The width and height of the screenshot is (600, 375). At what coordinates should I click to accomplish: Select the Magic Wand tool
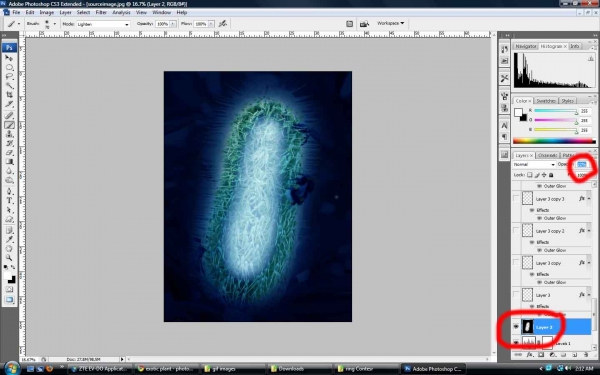[x=9, y=86]
